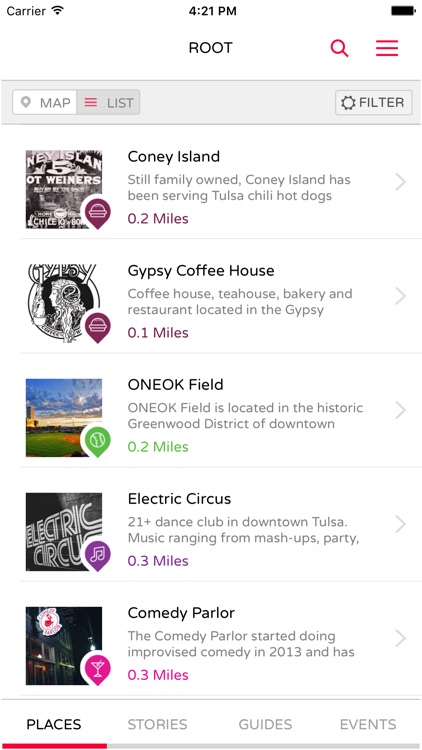Select the Gypsy Coffee House title
Screen dimensions: 422x750
201,271
